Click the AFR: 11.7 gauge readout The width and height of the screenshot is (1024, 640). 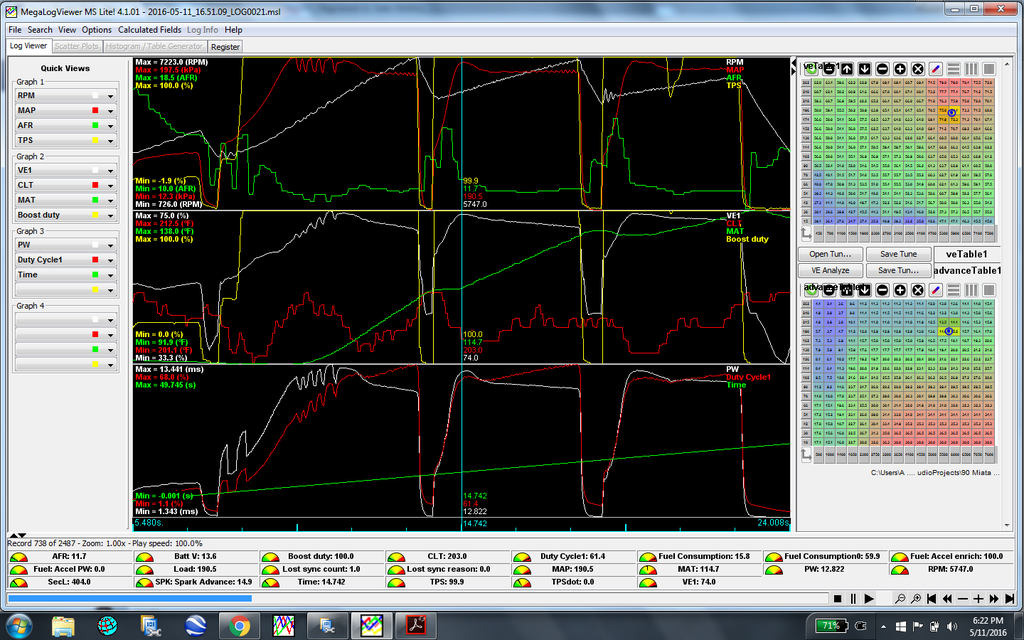coord(69,556)
